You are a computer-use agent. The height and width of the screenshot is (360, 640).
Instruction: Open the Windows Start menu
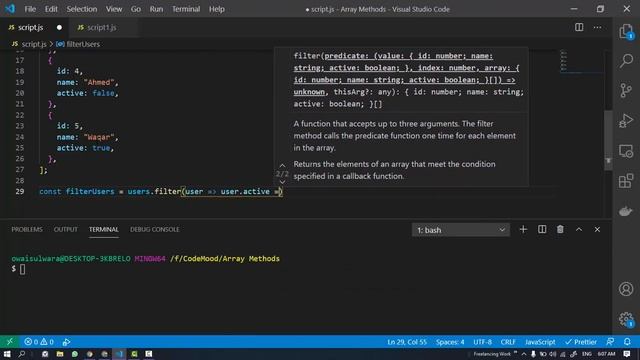click(7, 354)
